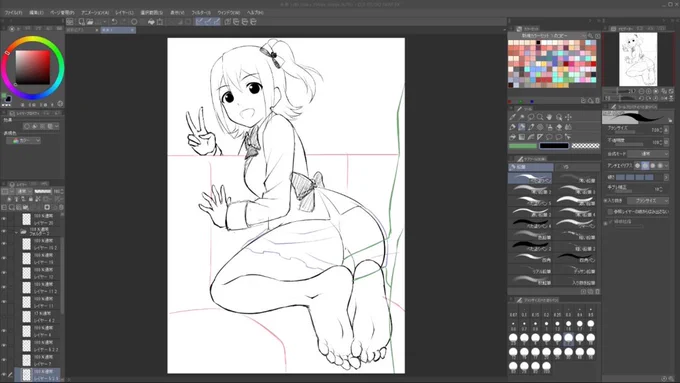Viewport: 680px width, 383px height.
Task: Select the highlighted Pencil tool
Action: (521, 127)
